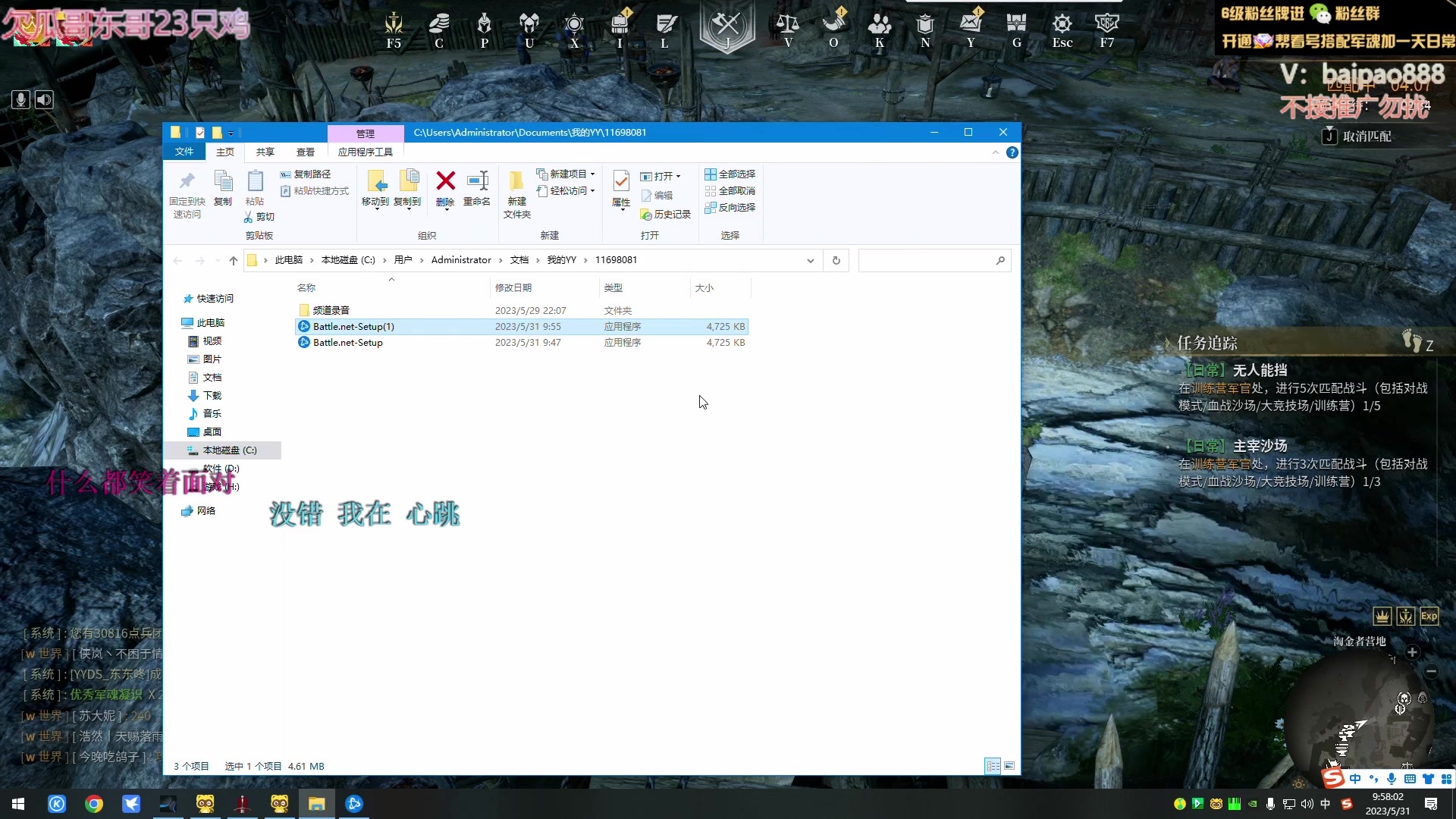Viewport: 1456px width, 819px height.
Task: Collapse the ribbon with chevron
Action: pos(996,152)
